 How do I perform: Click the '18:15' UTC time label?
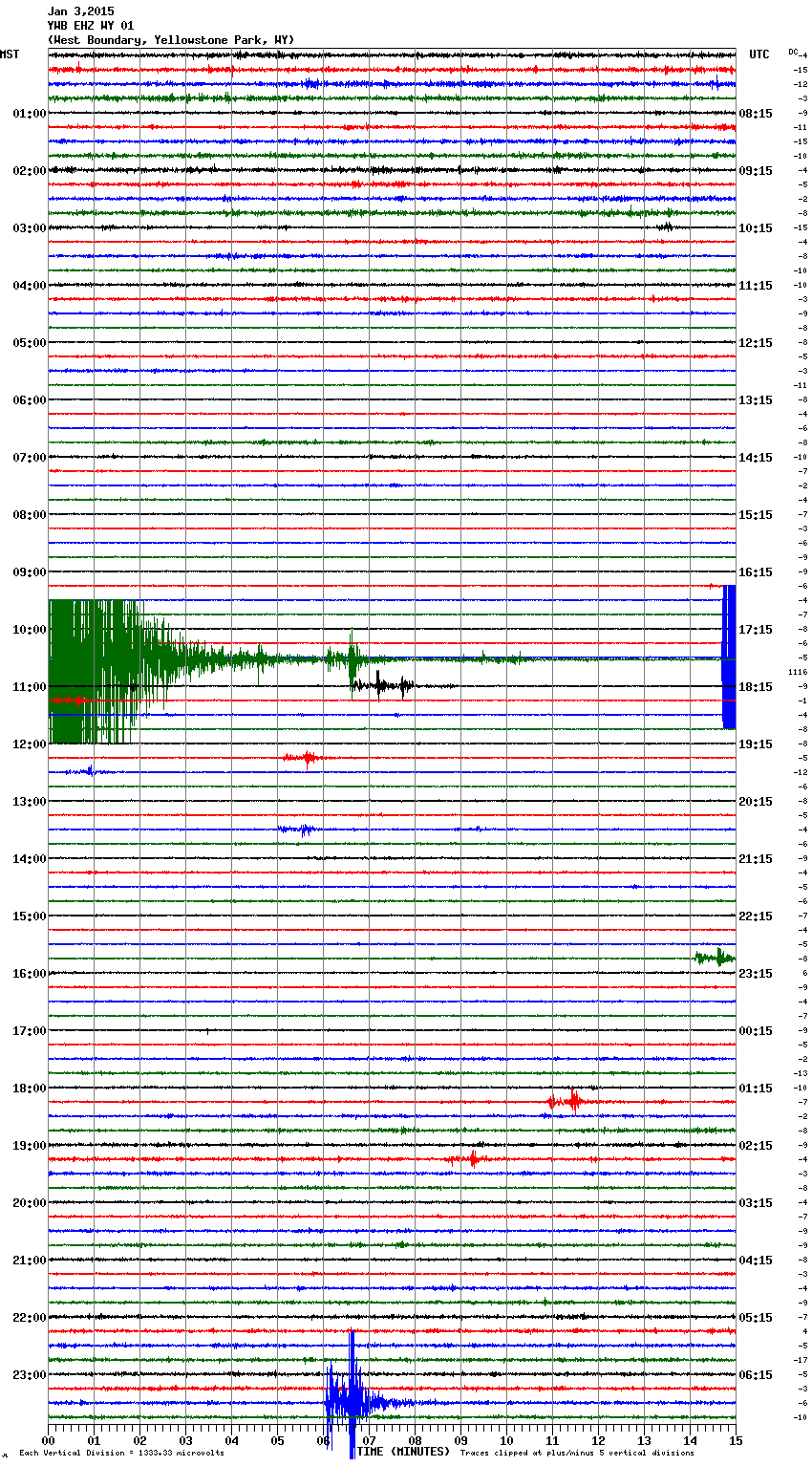[x=756, y=687]
